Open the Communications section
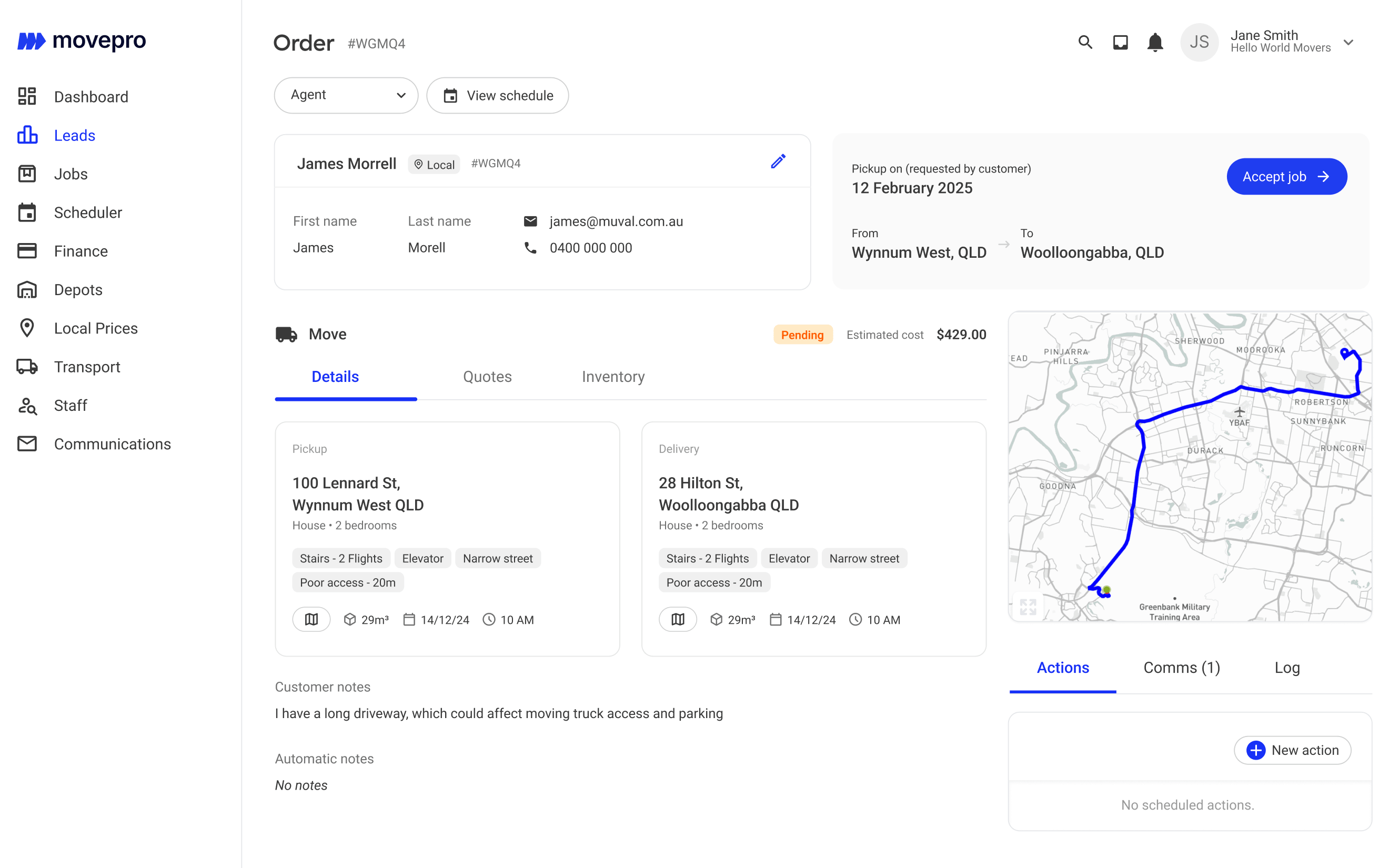The image size is (1389, 868). click(112, 443)
